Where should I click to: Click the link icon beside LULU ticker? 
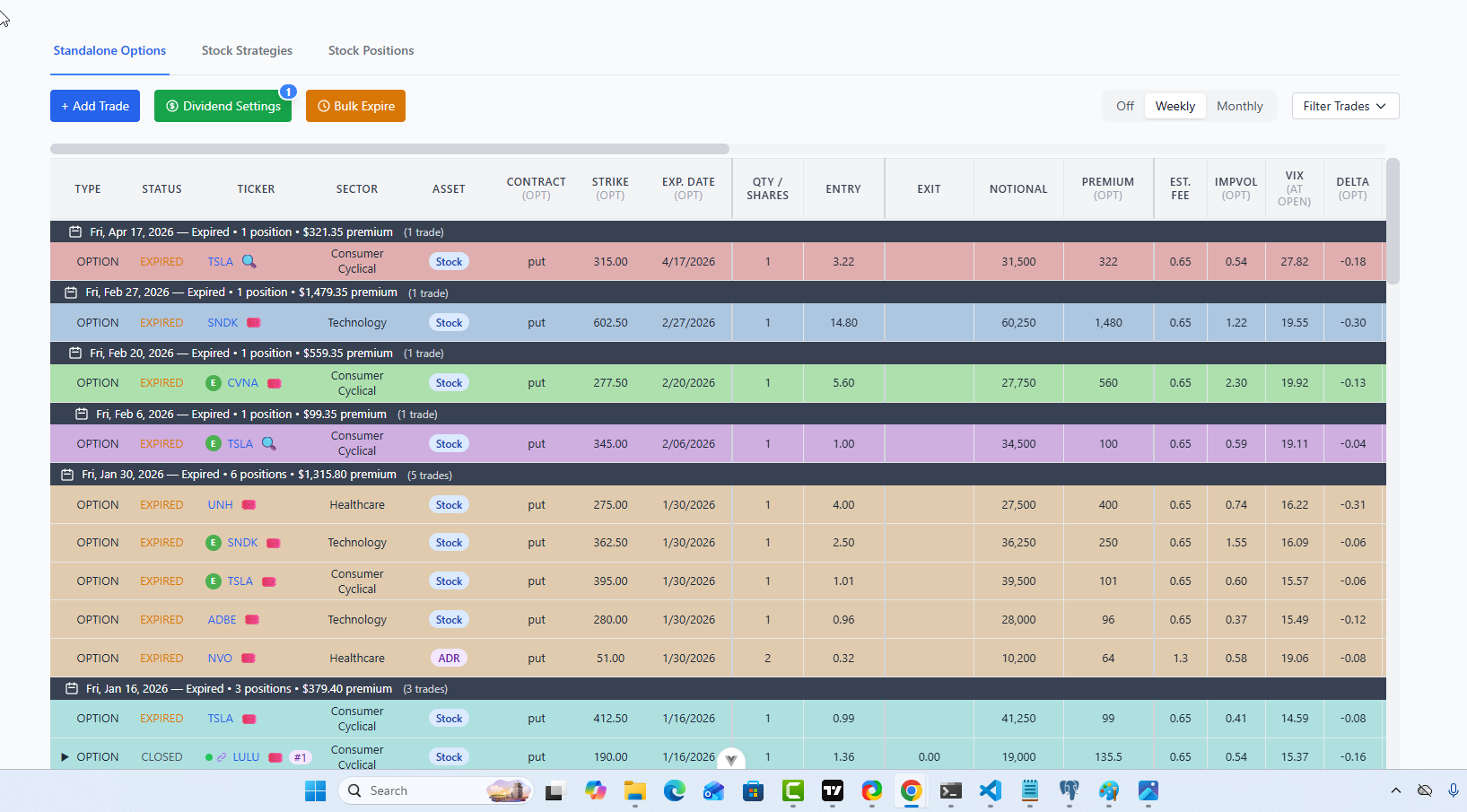(x=222, y=757)
